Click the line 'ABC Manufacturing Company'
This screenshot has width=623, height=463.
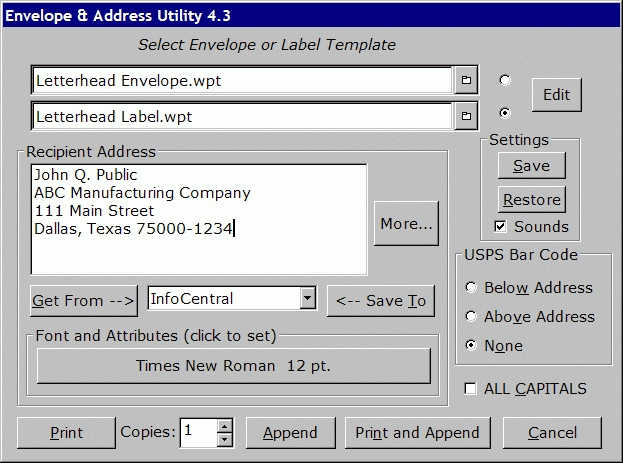142,193
